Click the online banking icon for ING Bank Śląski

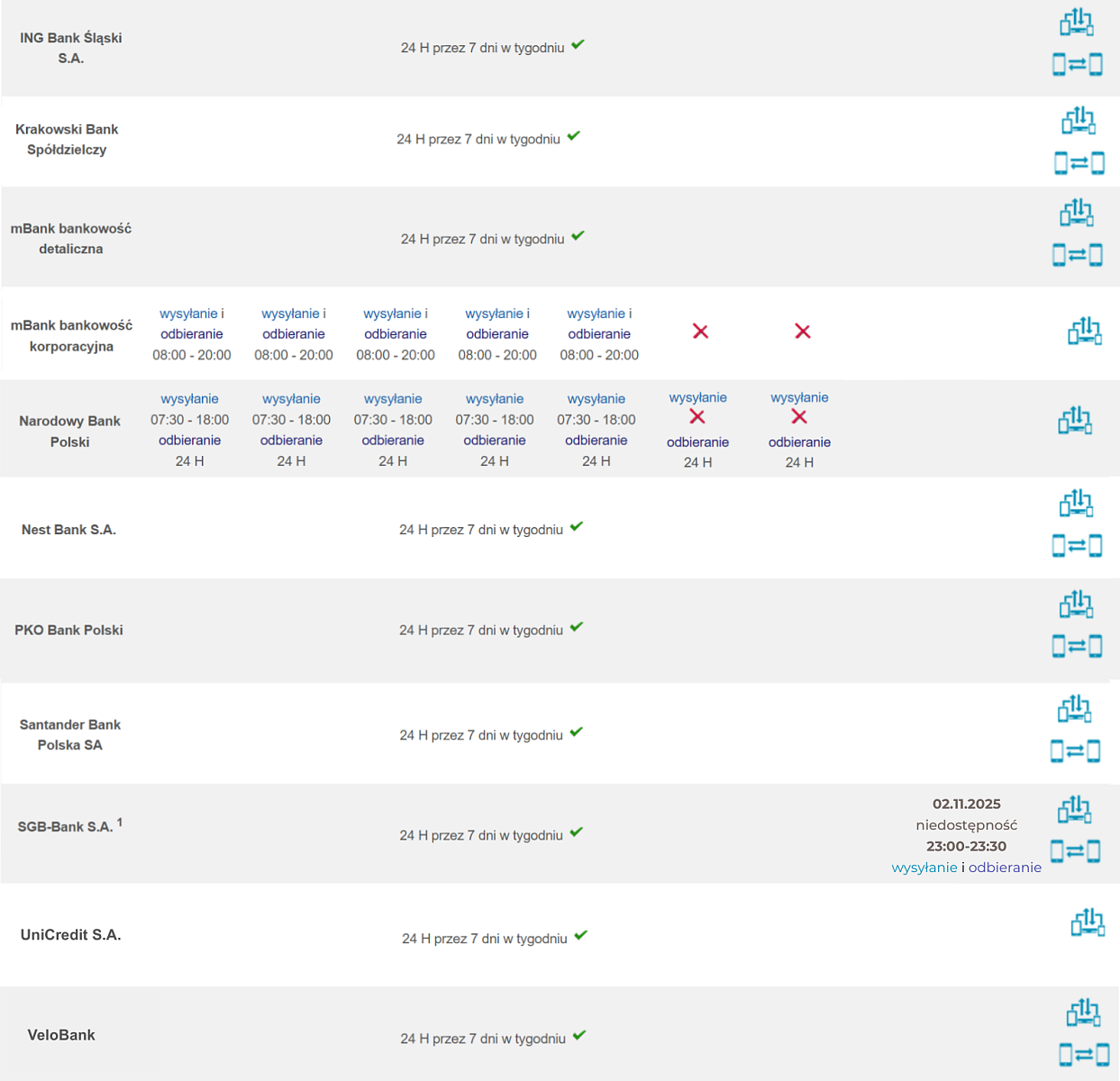[1076, 23]
